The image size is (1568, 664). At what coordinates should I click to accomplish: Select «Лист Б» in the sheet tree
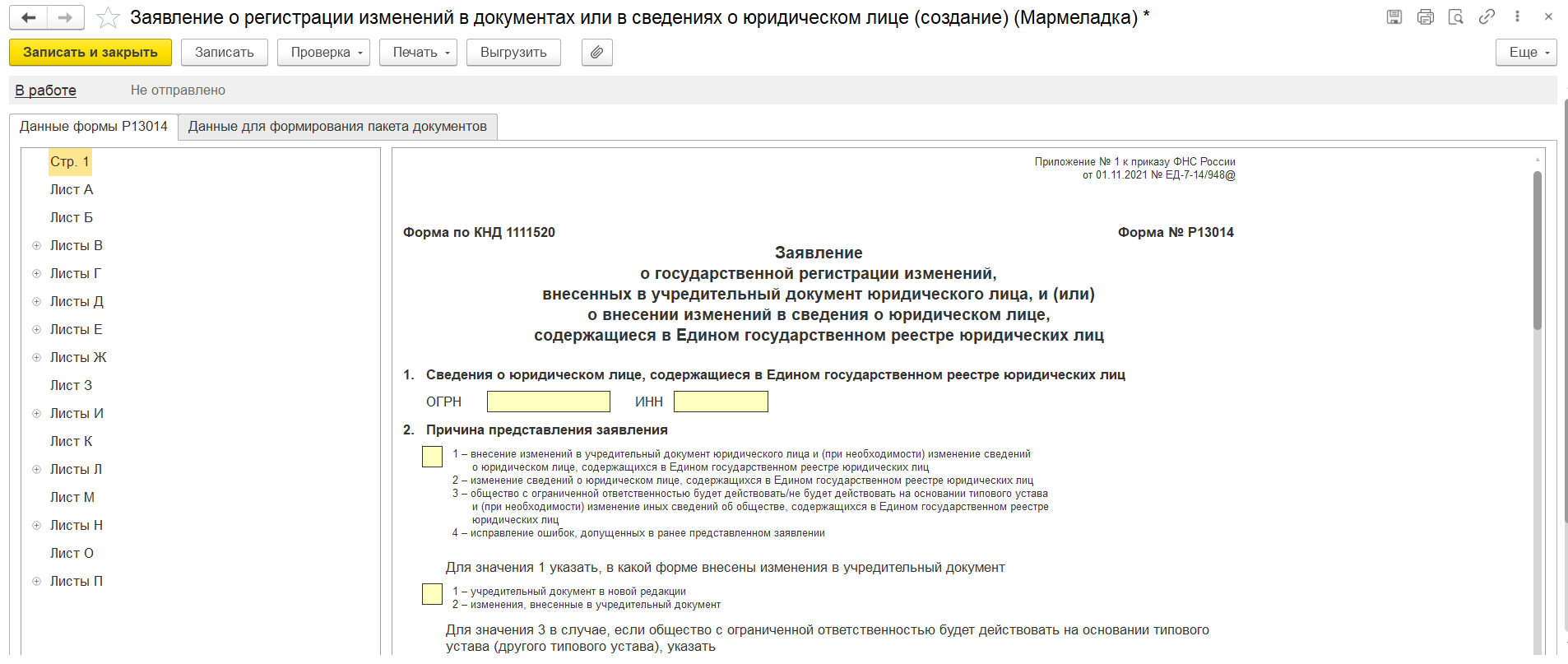pos(72,218)
